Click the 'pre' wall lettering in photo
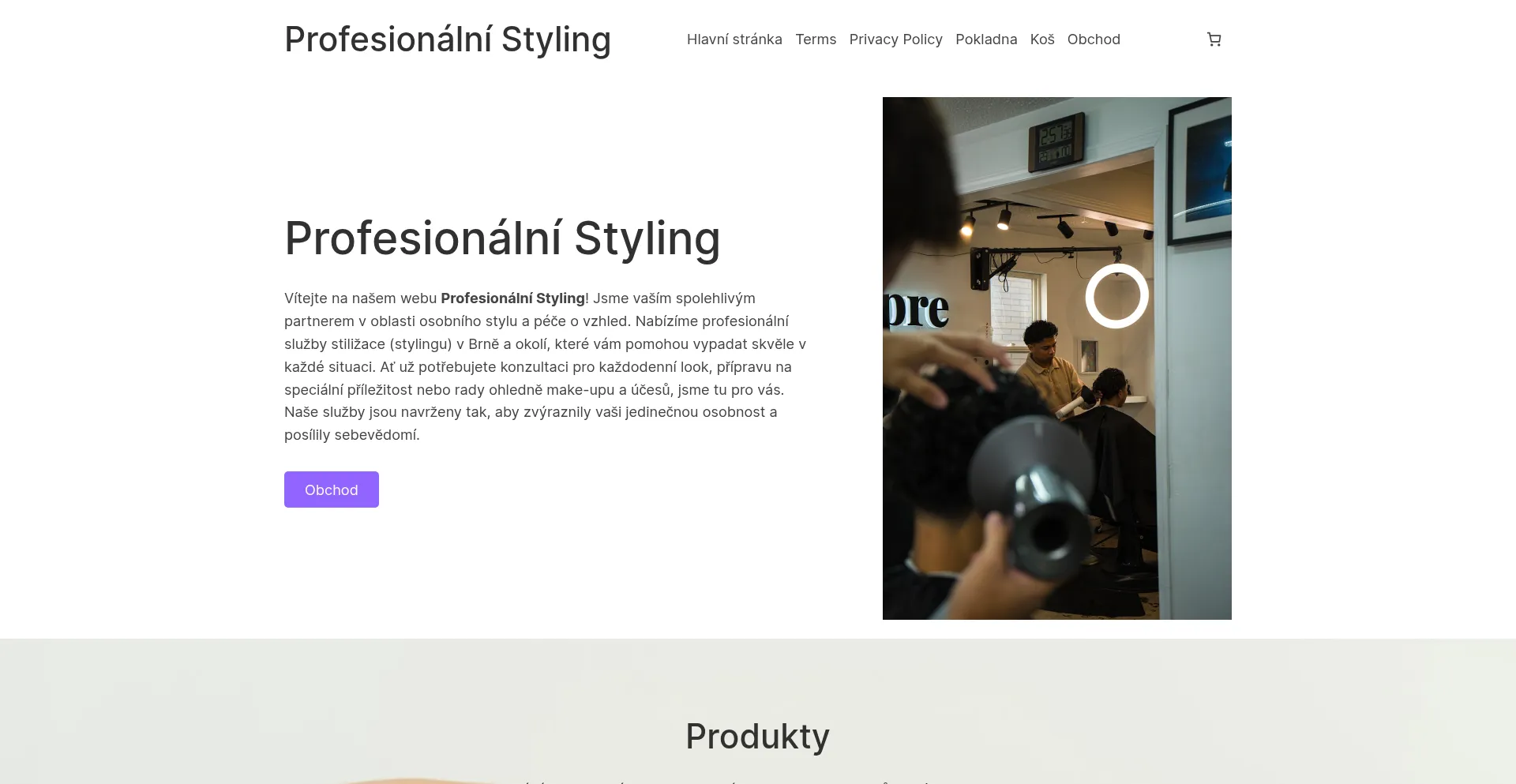This screenshot has height=784, width=1516. 916,309
